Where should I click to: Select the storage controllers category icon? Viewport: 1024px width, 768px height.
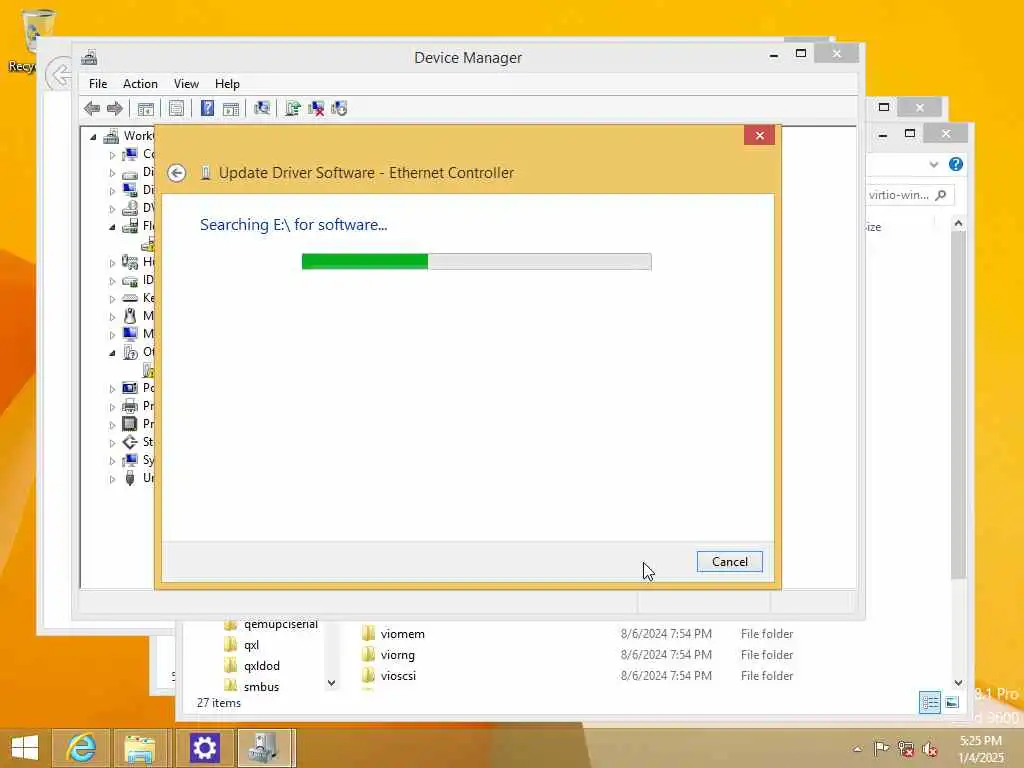130,442
